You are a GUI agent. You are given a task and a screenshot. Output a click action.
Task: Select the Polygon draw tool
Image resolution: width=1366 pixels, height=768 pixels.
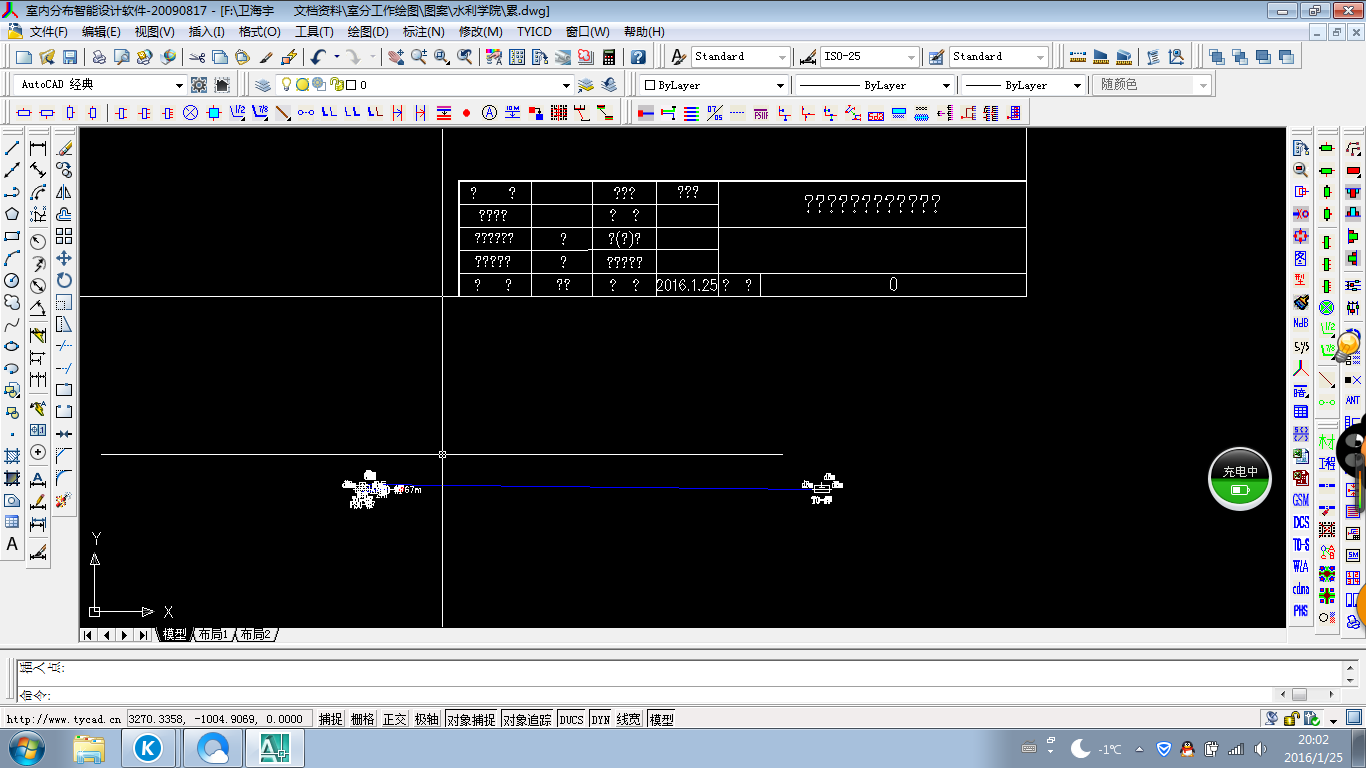(13, 214)
